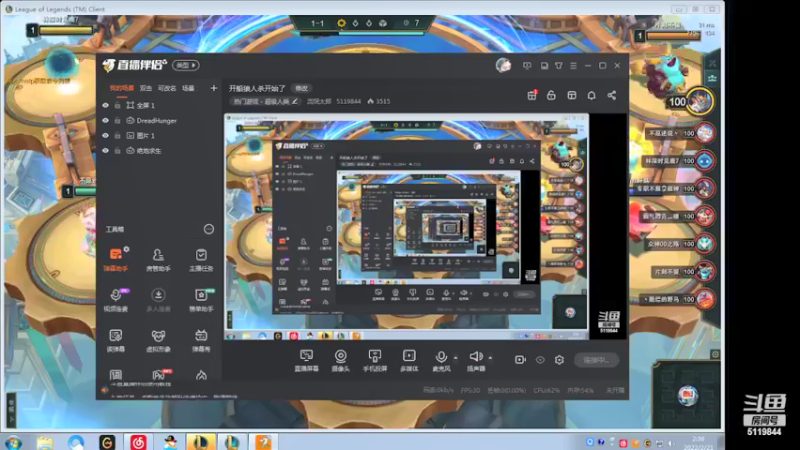Open File Explorer from the taskbar

click(x=44, y=442)
